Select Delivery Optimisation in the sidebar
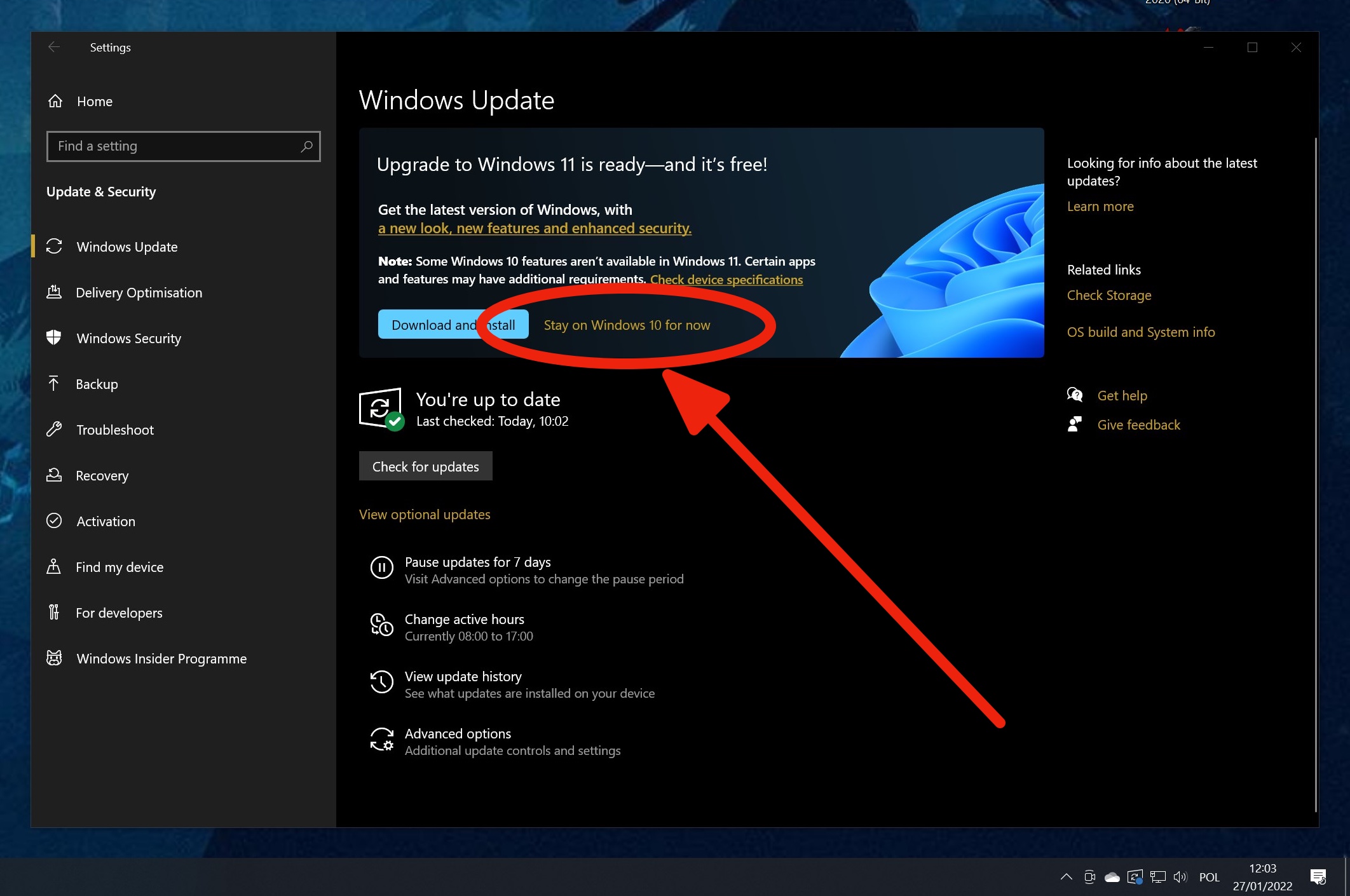Screen dimensions: 1350x896 coord(139,292)
